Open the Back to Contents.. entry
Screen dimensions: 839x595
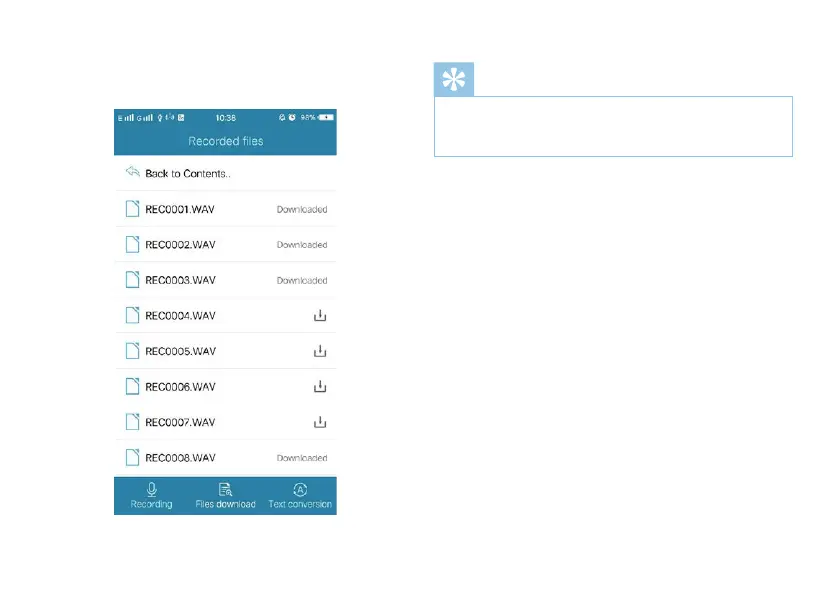coord(225,173)
